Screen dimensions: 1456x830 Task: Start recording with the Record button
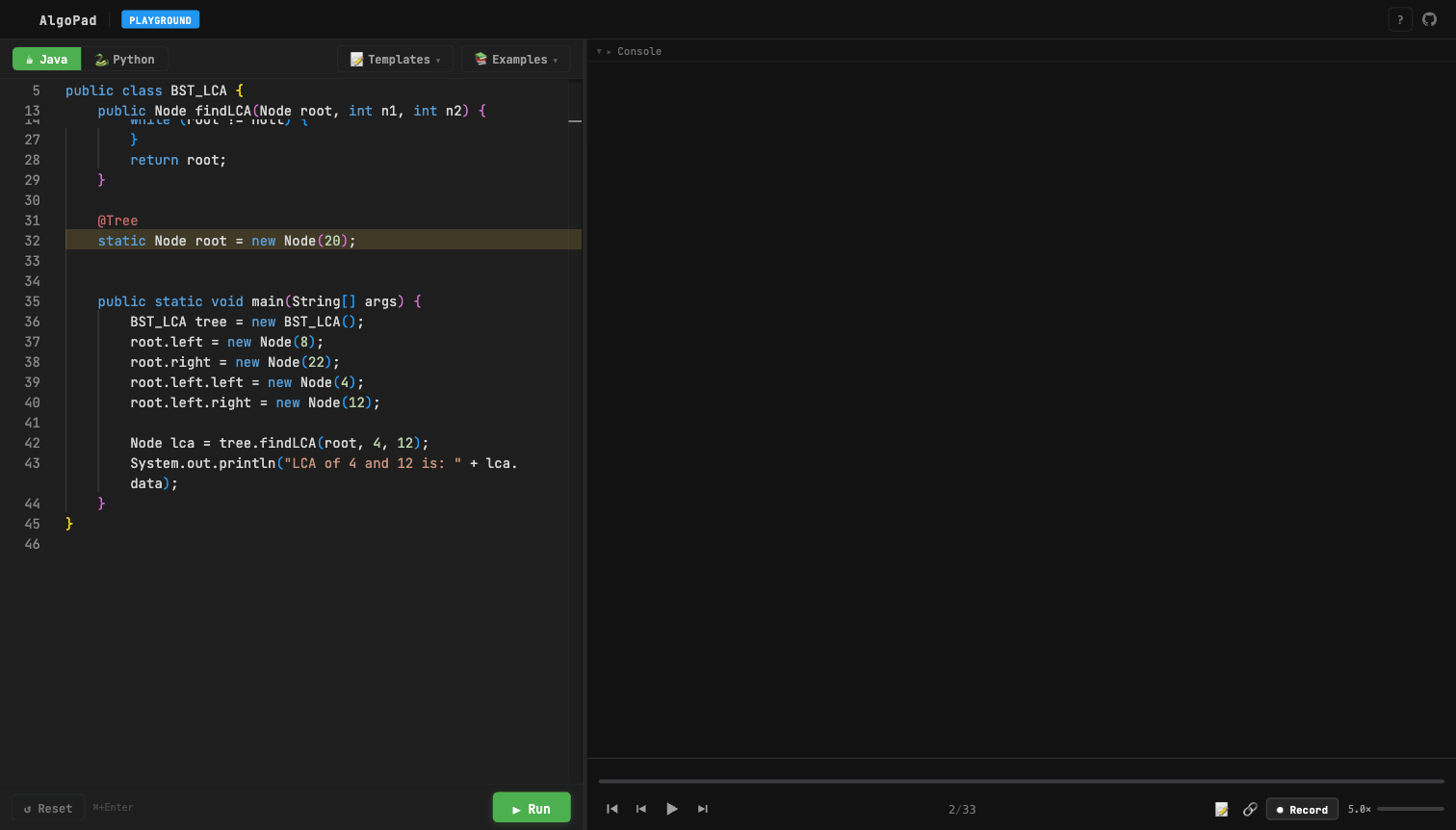click(x=1302, y=809)
